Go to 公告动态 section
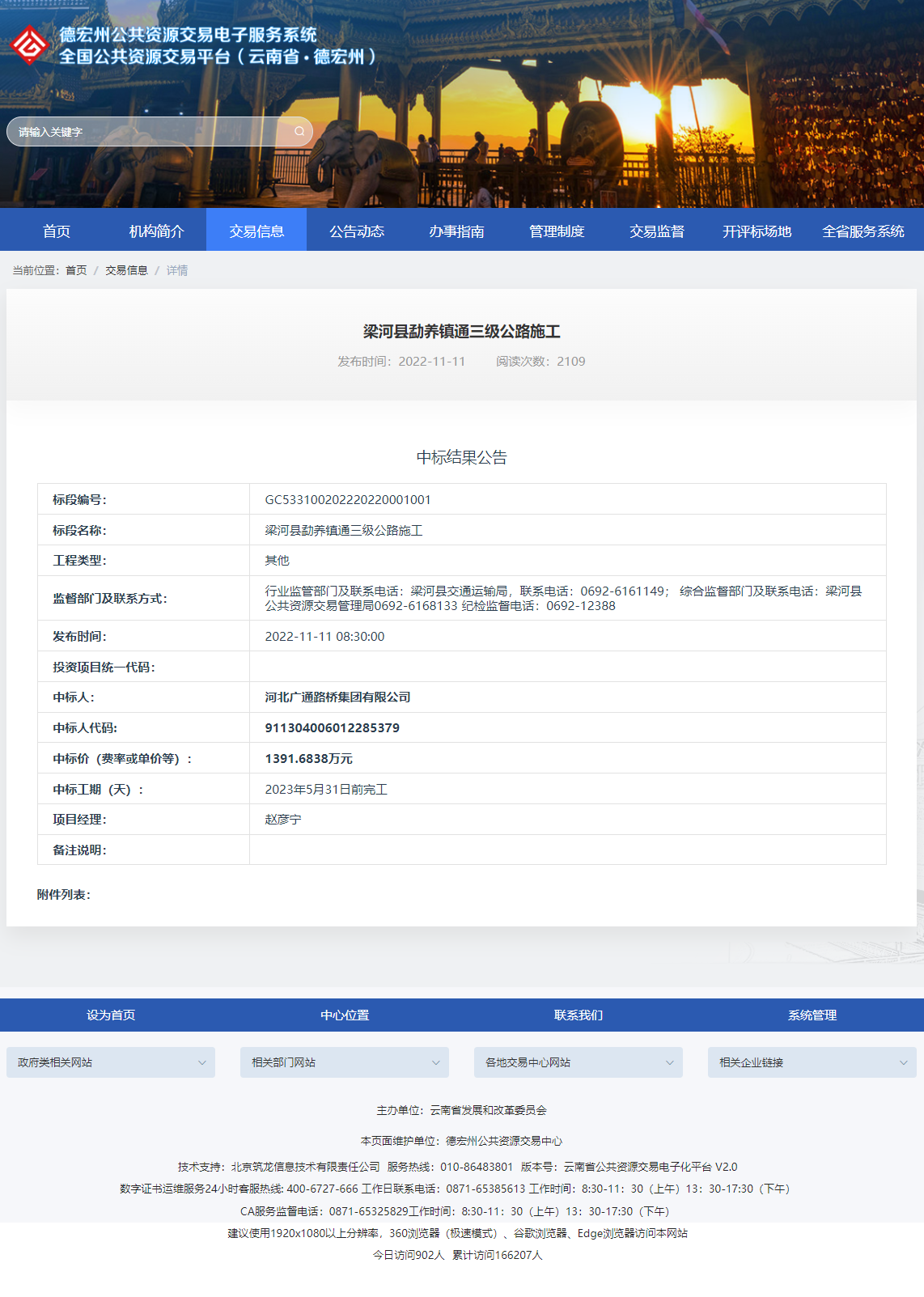The image size is (924, 1297). click(357, 231)
